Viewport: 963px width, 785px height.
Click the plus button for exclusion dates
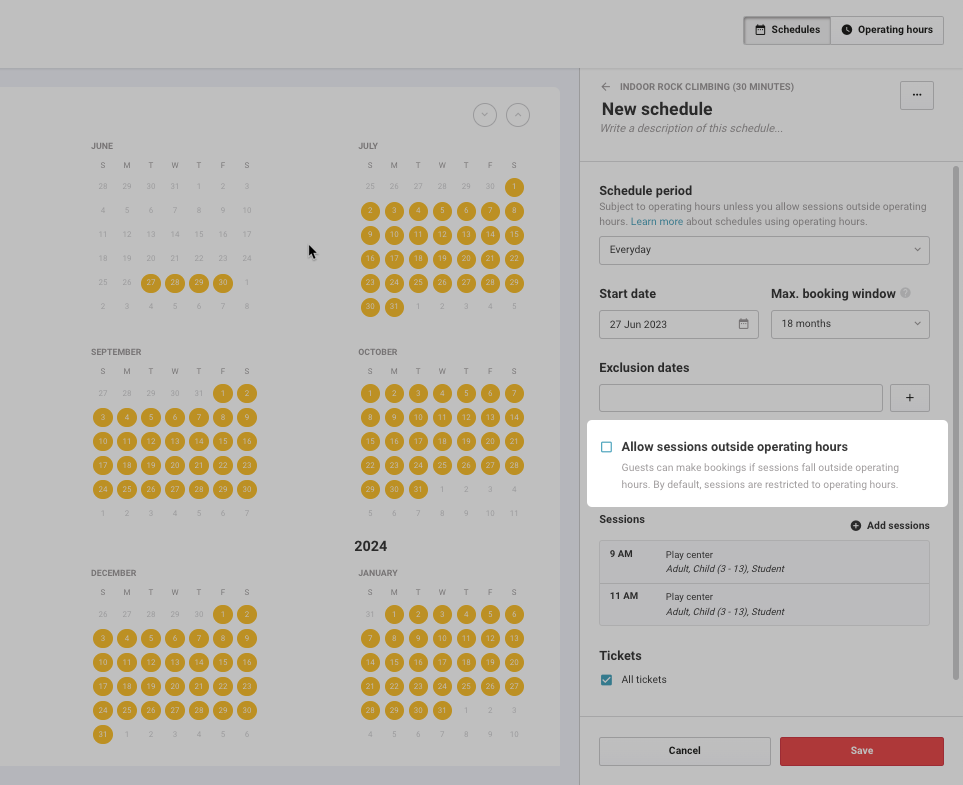(909, 397)
